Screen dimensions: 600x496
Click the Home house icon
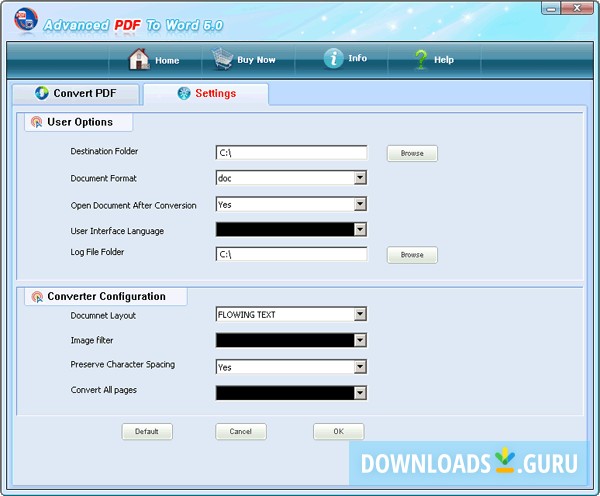(139, 59)
